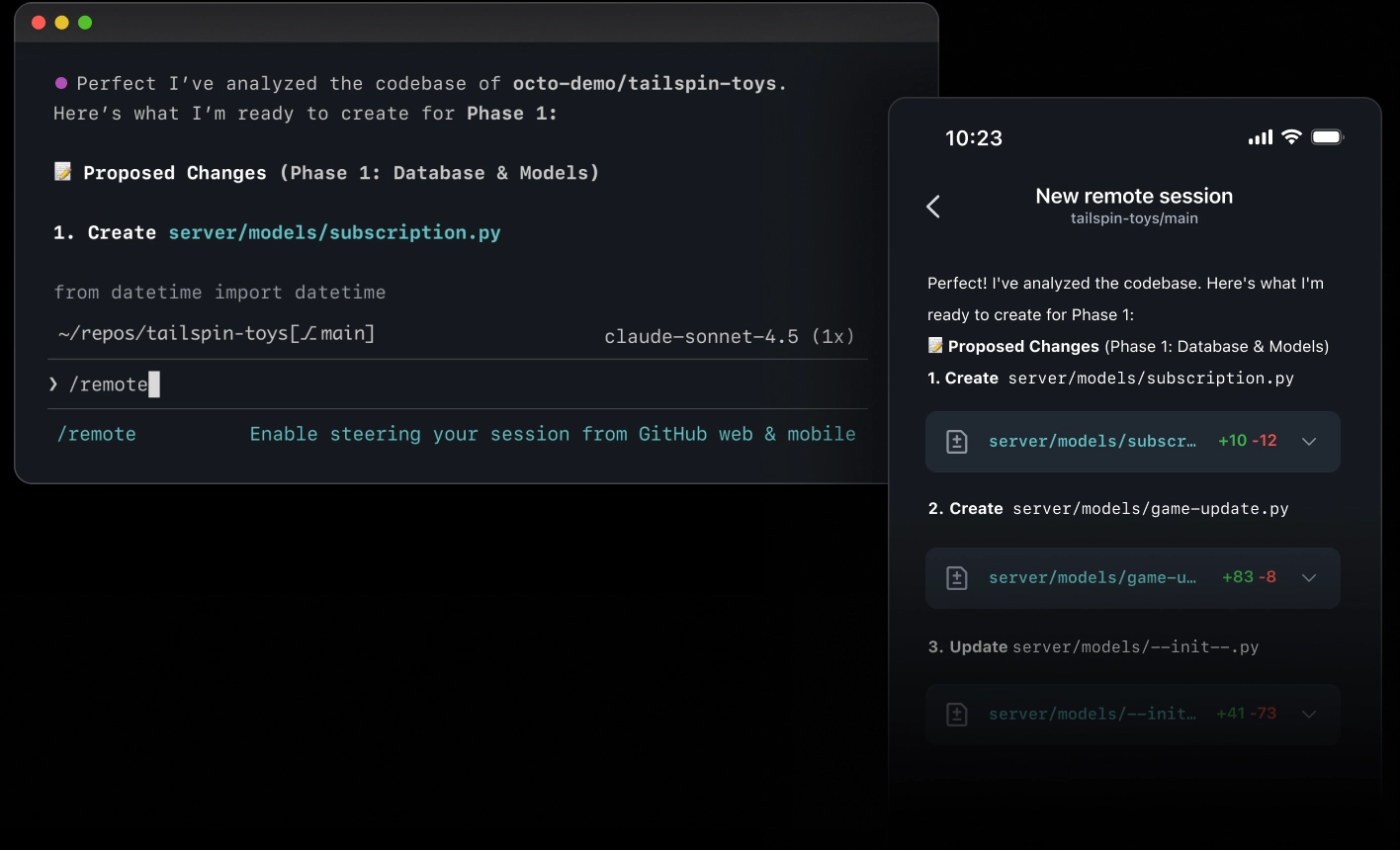The width and height of the screenshot is (1400, 850).
Task: Click the tailspin-toys/main subtitle on phone
Action: (1134, 218)
